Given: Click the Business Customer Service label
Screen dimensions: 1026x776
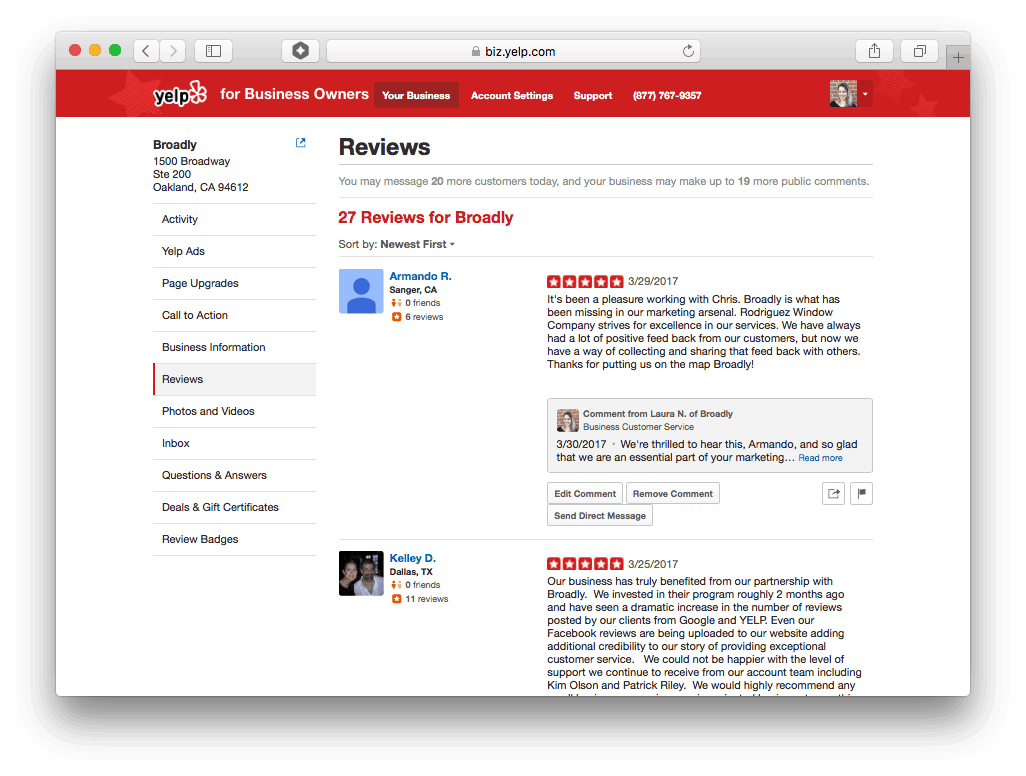Looking at the screenshot, I should click(639, 427).
